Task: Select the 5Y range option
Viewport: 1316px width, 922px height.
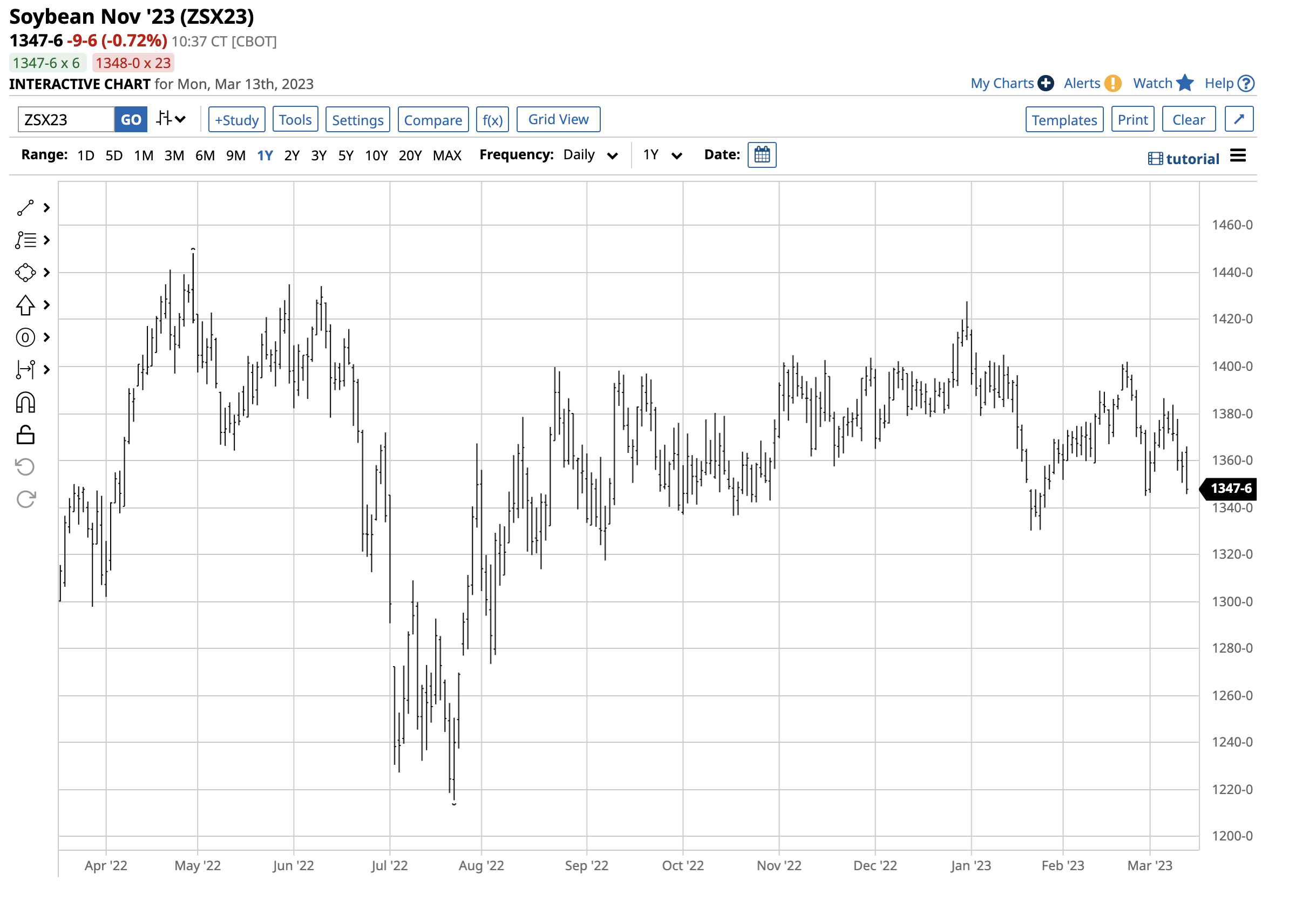Action: [x=345, y=156]
